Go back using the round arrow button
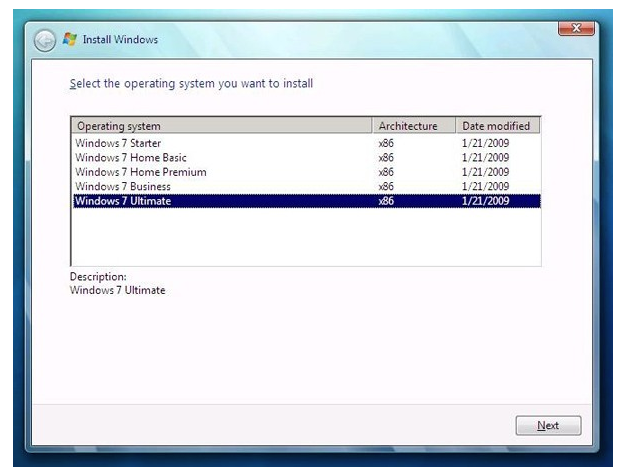 (x=45, y=41)
